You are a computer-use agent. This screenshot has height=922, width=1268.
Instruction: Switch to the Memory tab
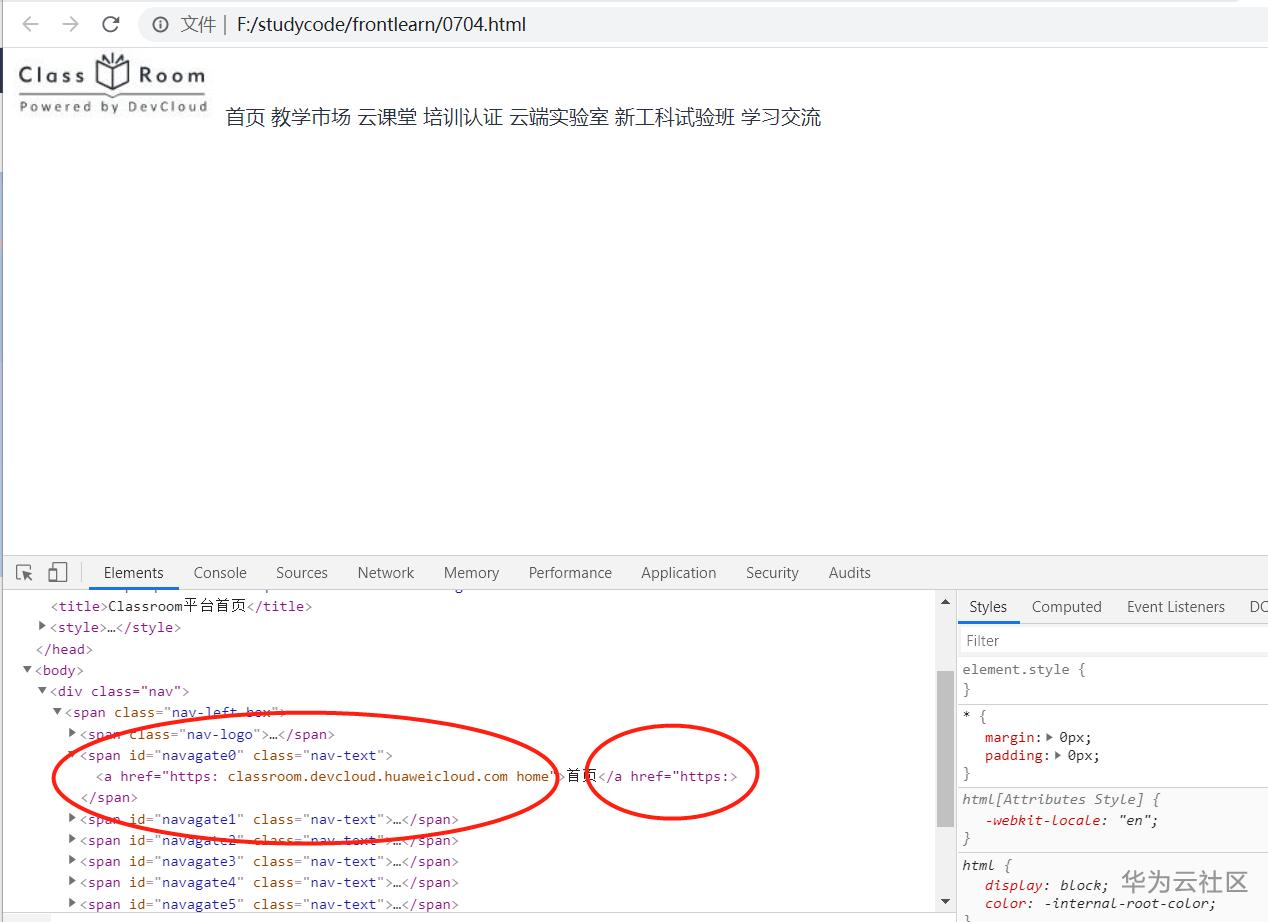click(471, 573)
